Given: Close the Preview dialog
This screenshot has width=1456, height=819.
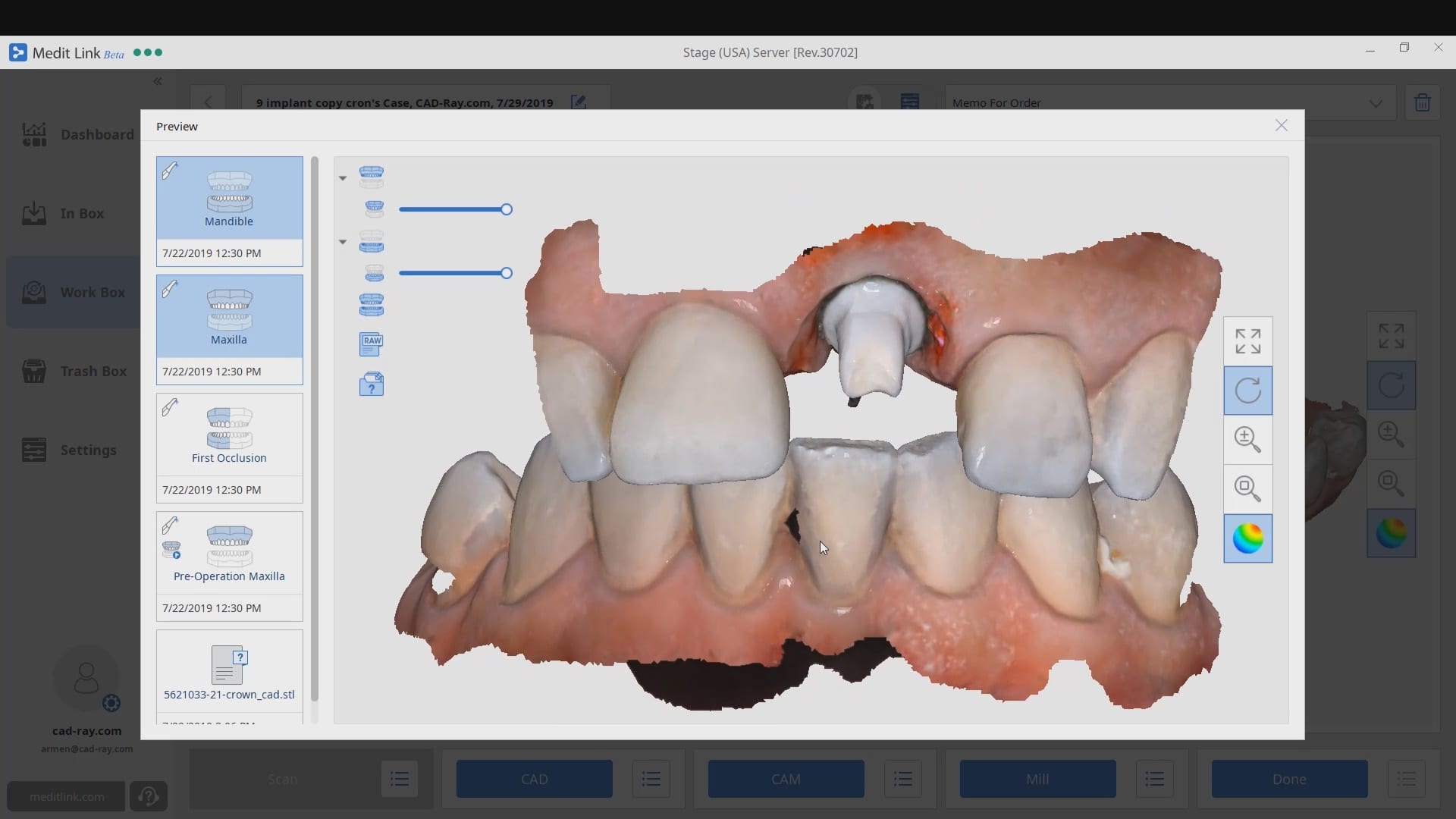Looking at the screenshot, I should [1281, 126].
